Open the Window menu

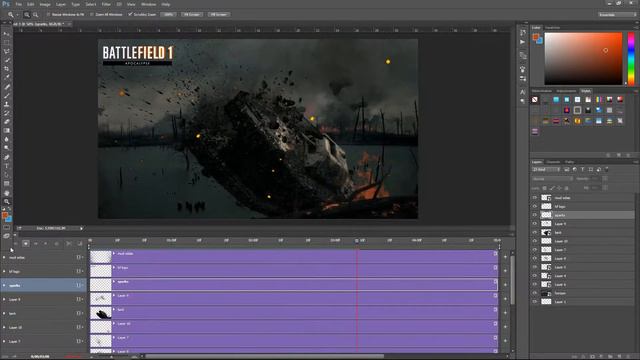(x=148, y=4)
